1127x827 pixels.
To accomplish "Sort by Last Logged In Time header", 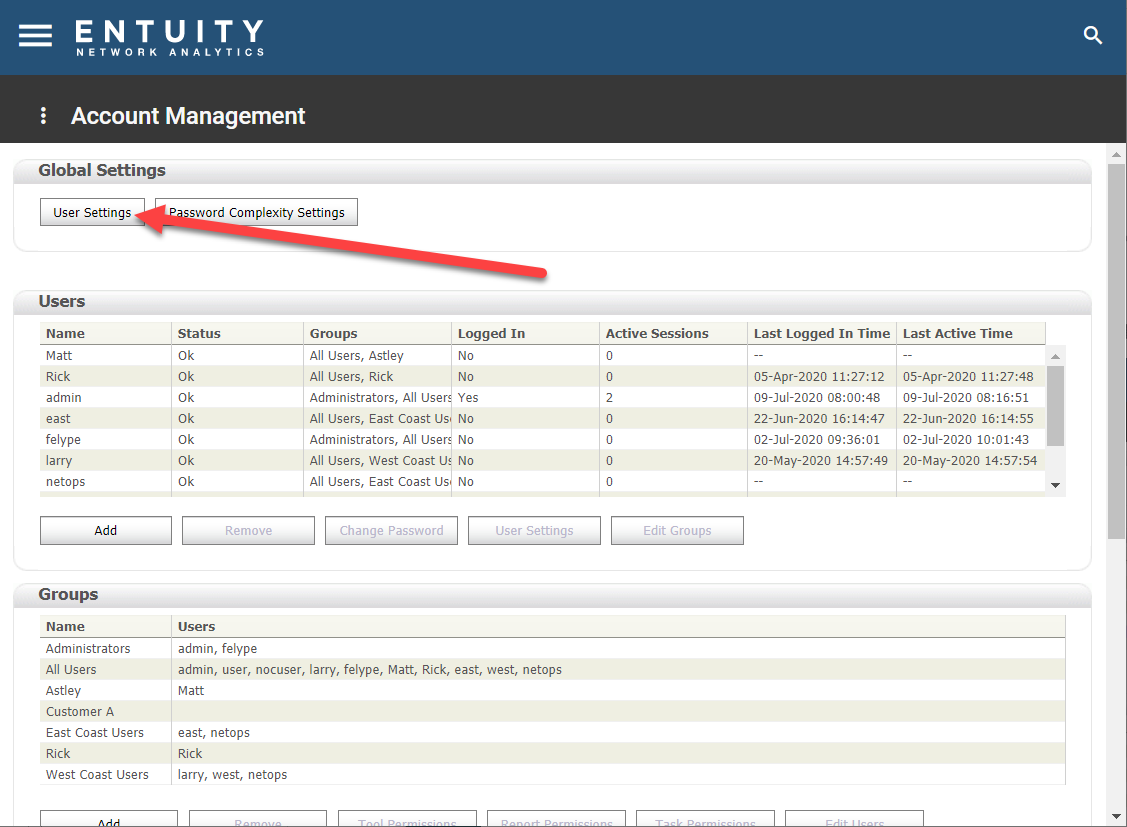I will (x=822, y=333).
